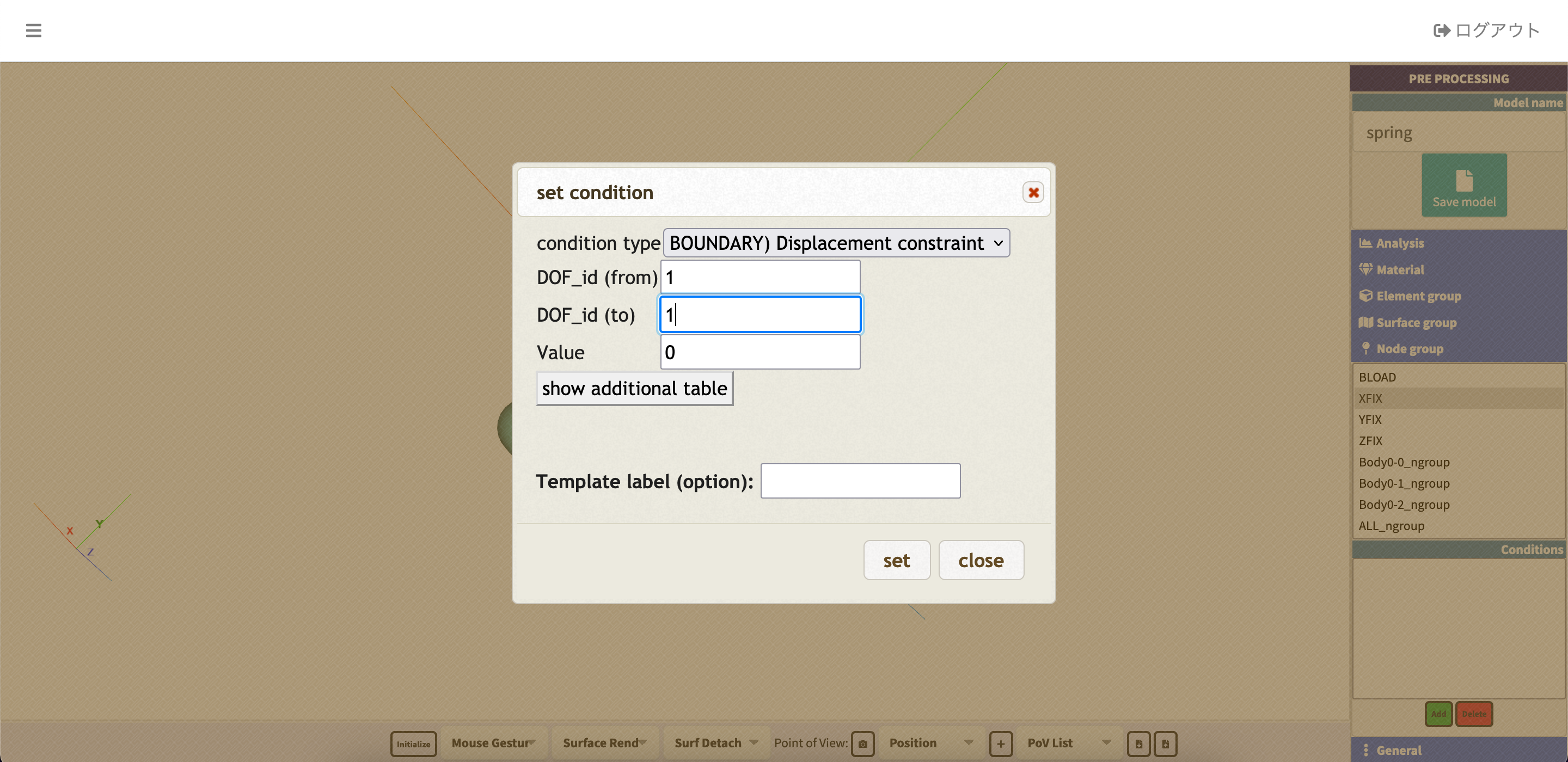Expand the Surface Rendering dropdown
This screenshot has height=762, width=1568.
coord(604,742)
